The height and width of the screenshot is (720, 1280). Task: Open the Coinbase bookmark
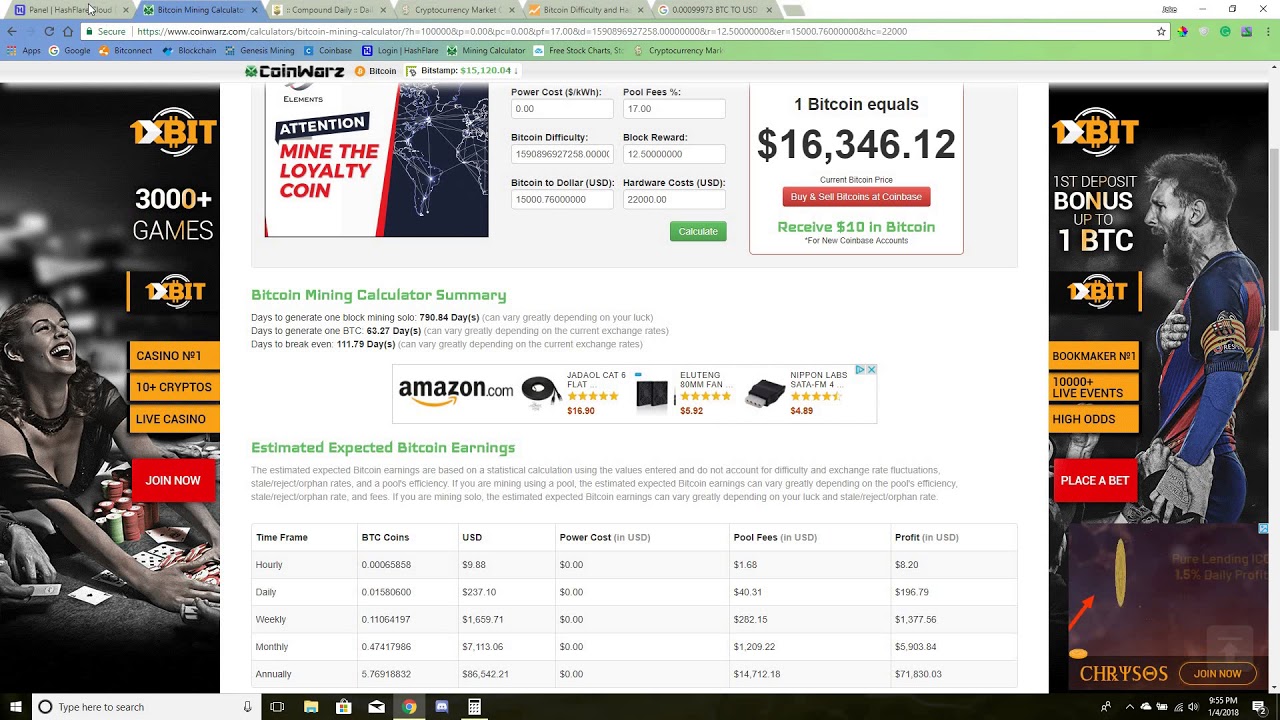pyautogui.click(x=328, y=50)
